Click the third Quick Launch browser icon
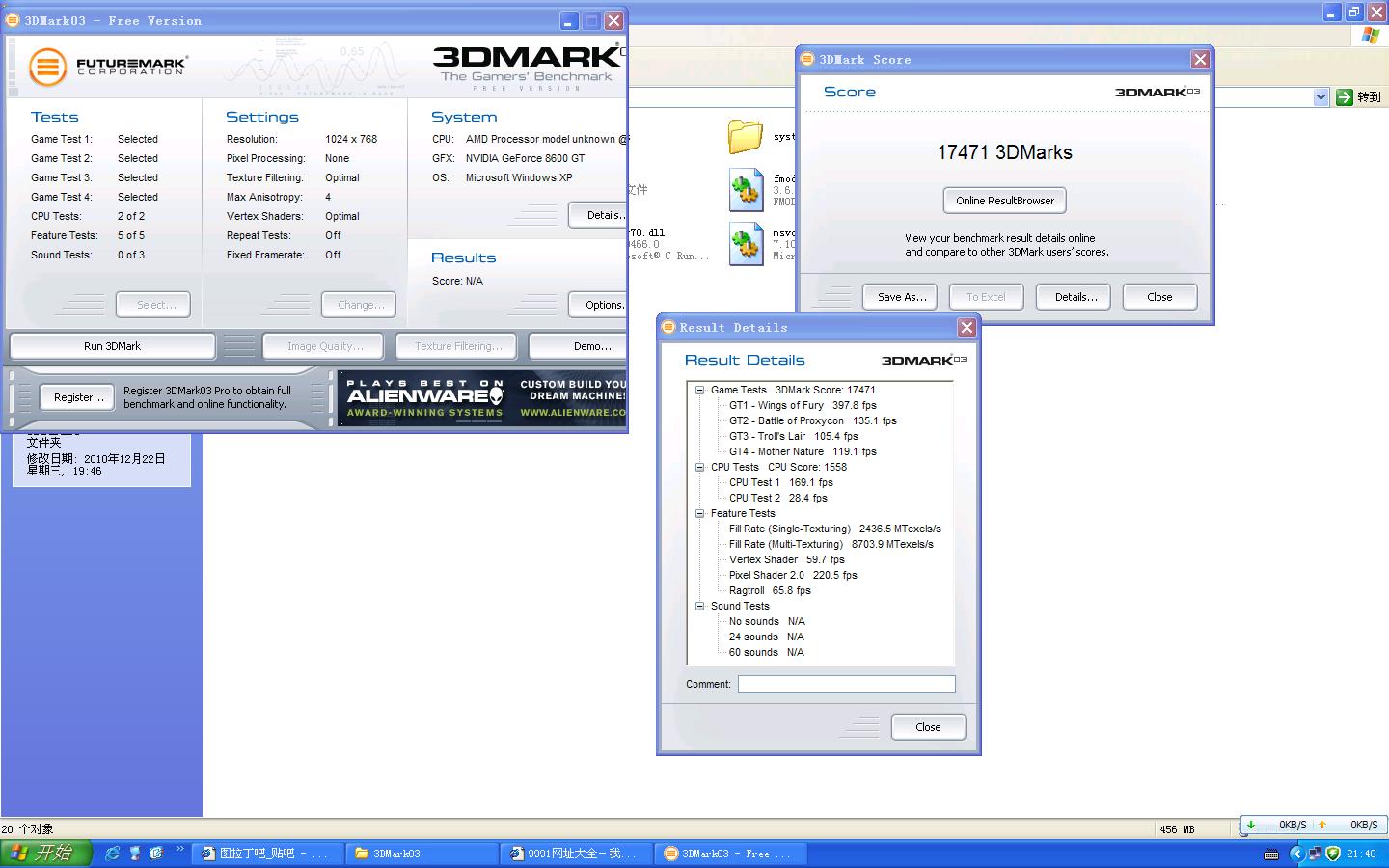 (x=156, y=853)
